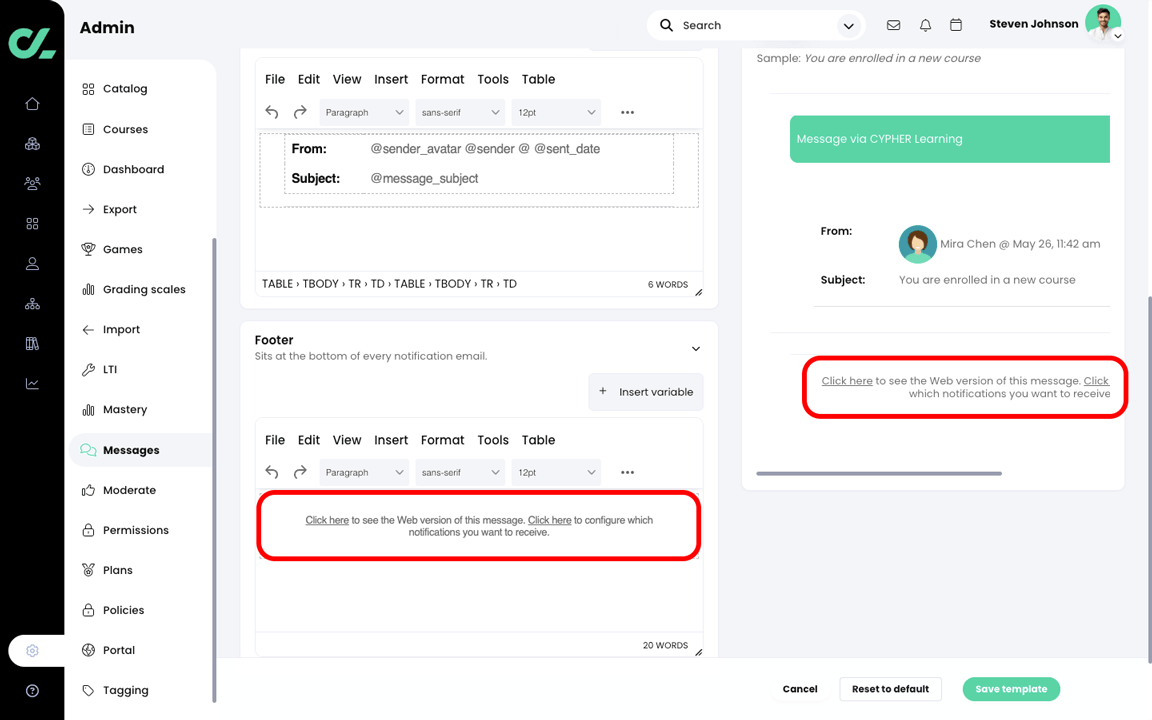The image size is (1152, 720).
Task: Click the Games trophy icon in sidebar
Action: 88,249
